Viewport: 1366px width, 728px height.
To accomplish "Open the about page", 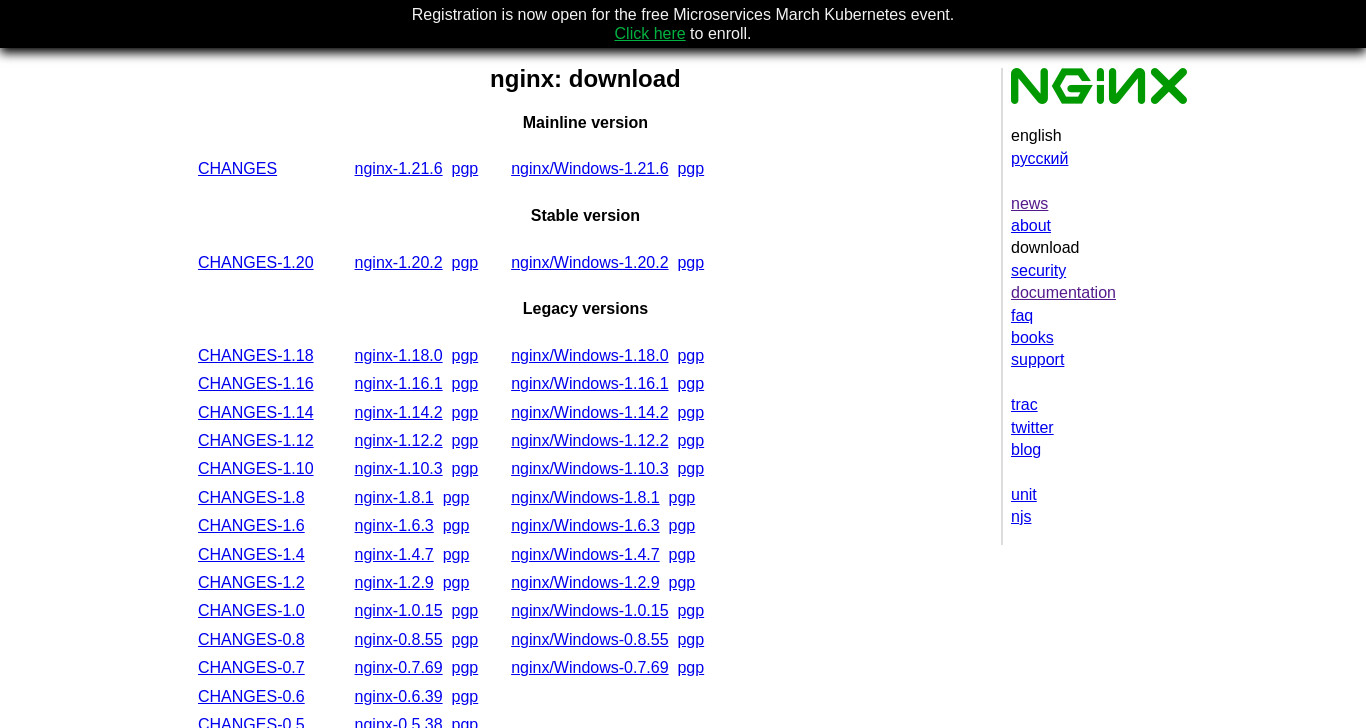I will 1031,226.
